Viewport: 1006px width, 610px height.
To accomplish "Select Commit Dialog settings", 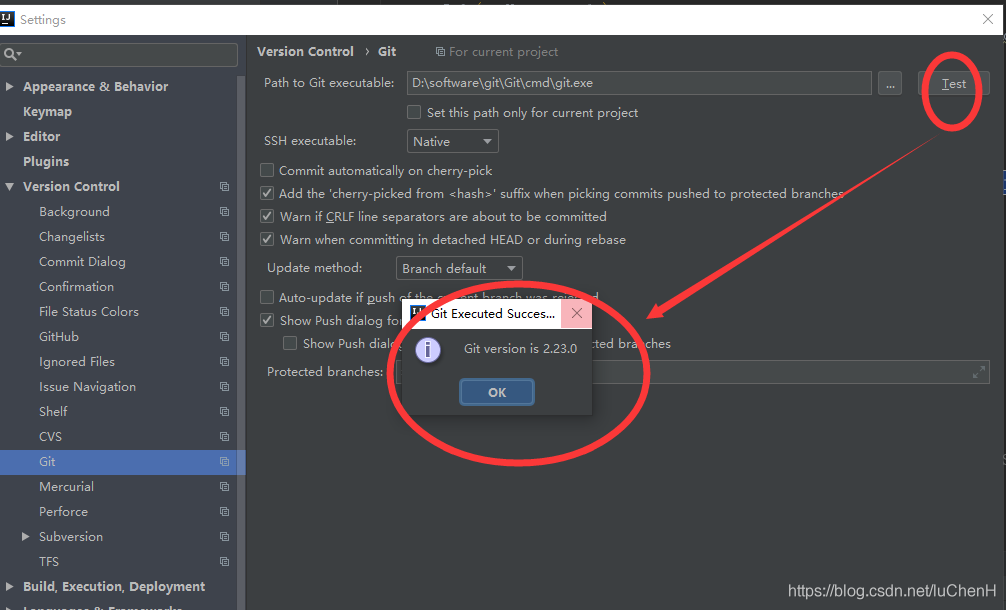I will point(82,262).
